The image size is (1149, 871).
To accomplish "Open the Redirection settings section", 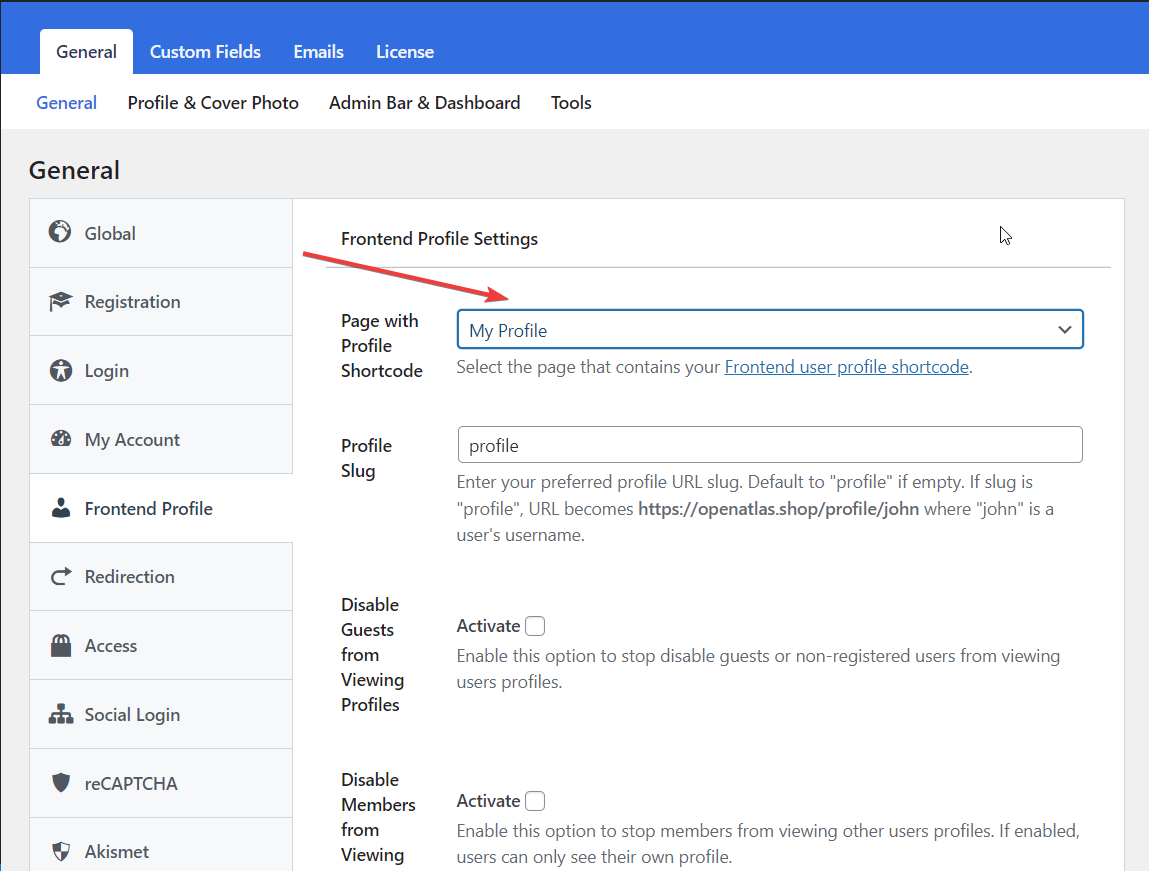I will pos(161,577).
